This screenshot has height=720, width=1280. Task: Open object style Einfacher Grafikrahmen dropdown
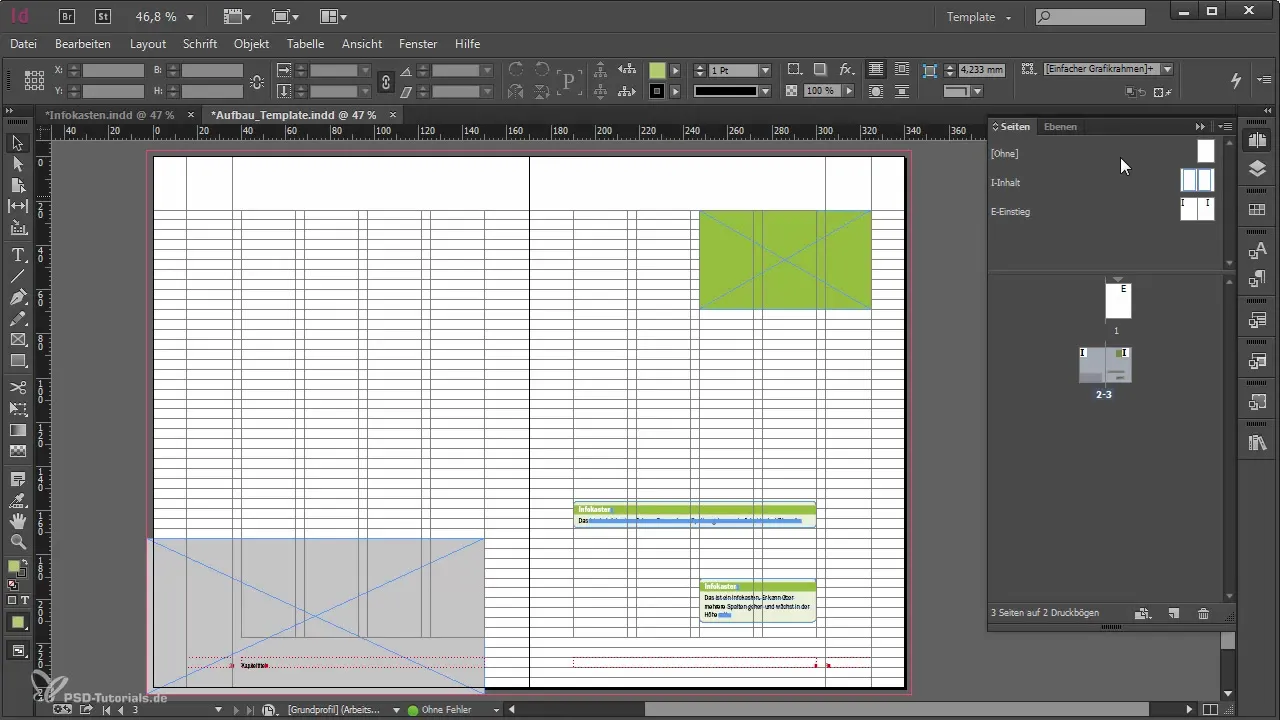point(1167,69)
